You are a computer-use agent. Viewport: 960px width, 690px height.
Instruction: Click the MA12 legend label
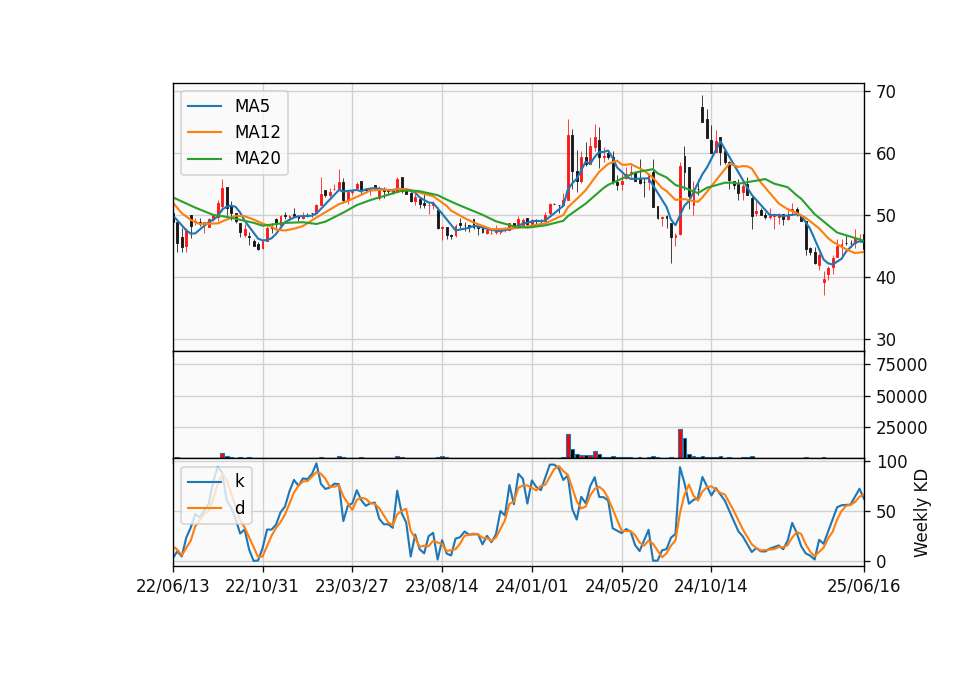(257, 132)
